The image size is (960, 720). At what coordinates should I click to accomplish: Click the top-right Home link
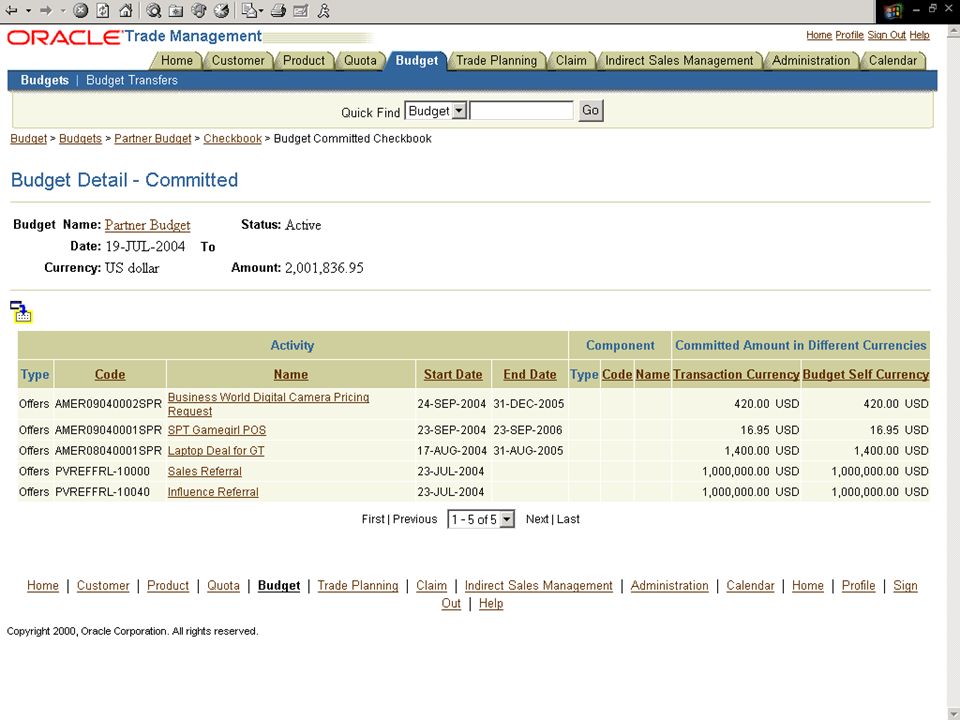819,35
